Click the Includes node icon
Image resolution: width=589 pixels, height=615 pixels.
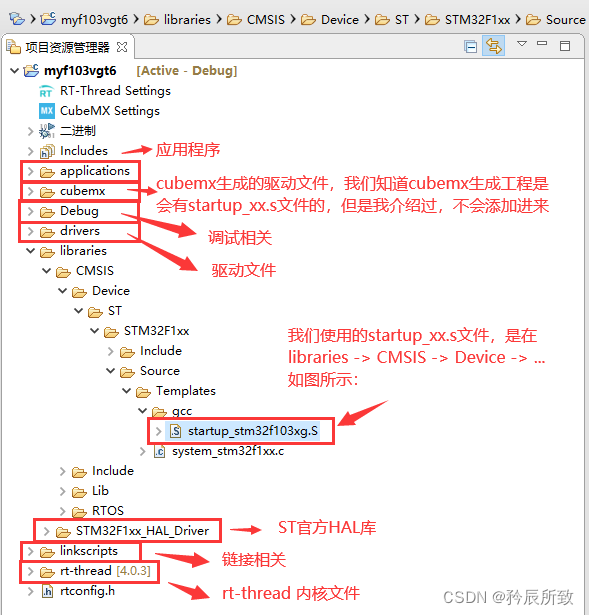[47, 151]
